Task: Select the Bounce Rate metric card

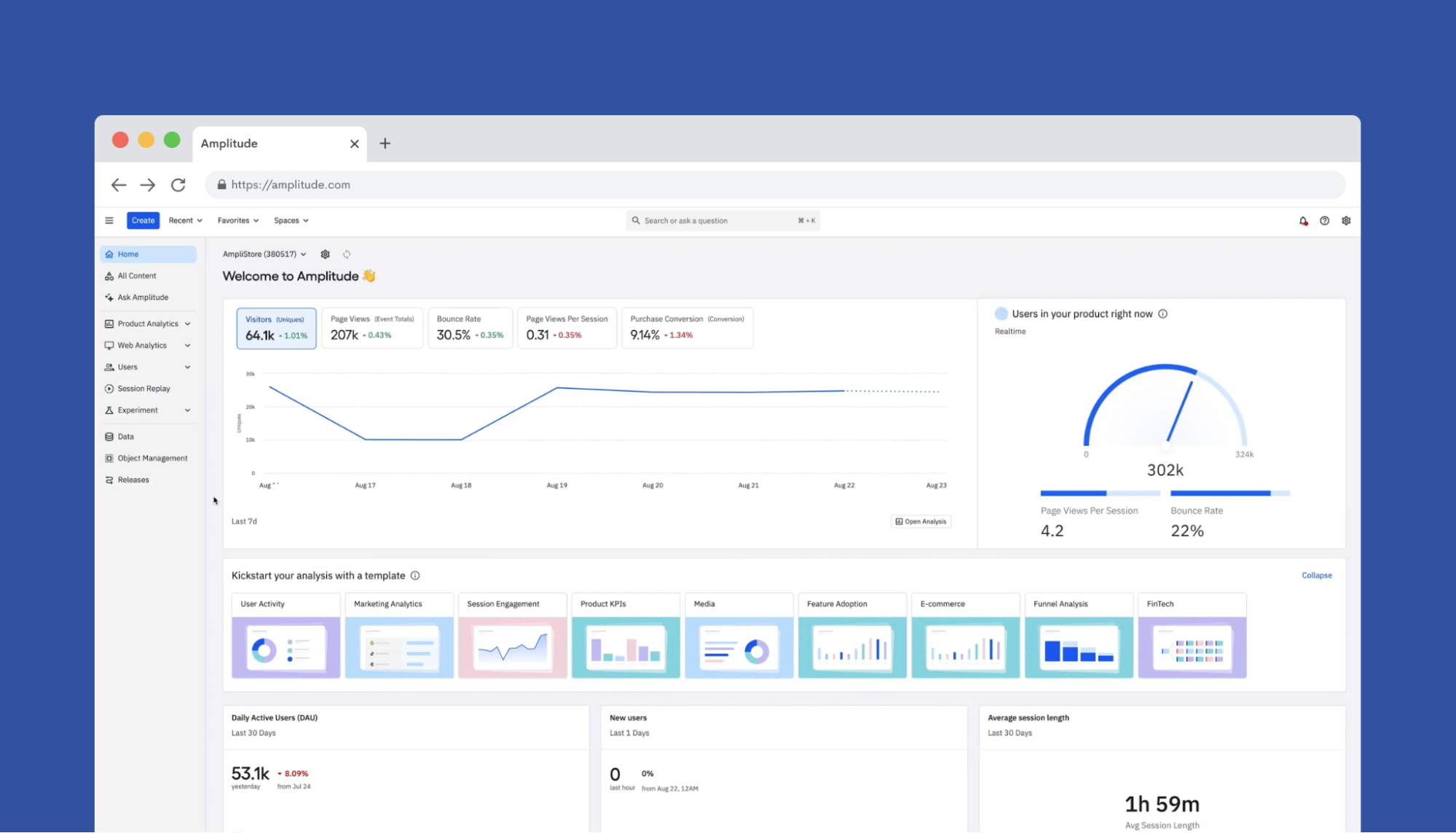Action: pos(470,328)
